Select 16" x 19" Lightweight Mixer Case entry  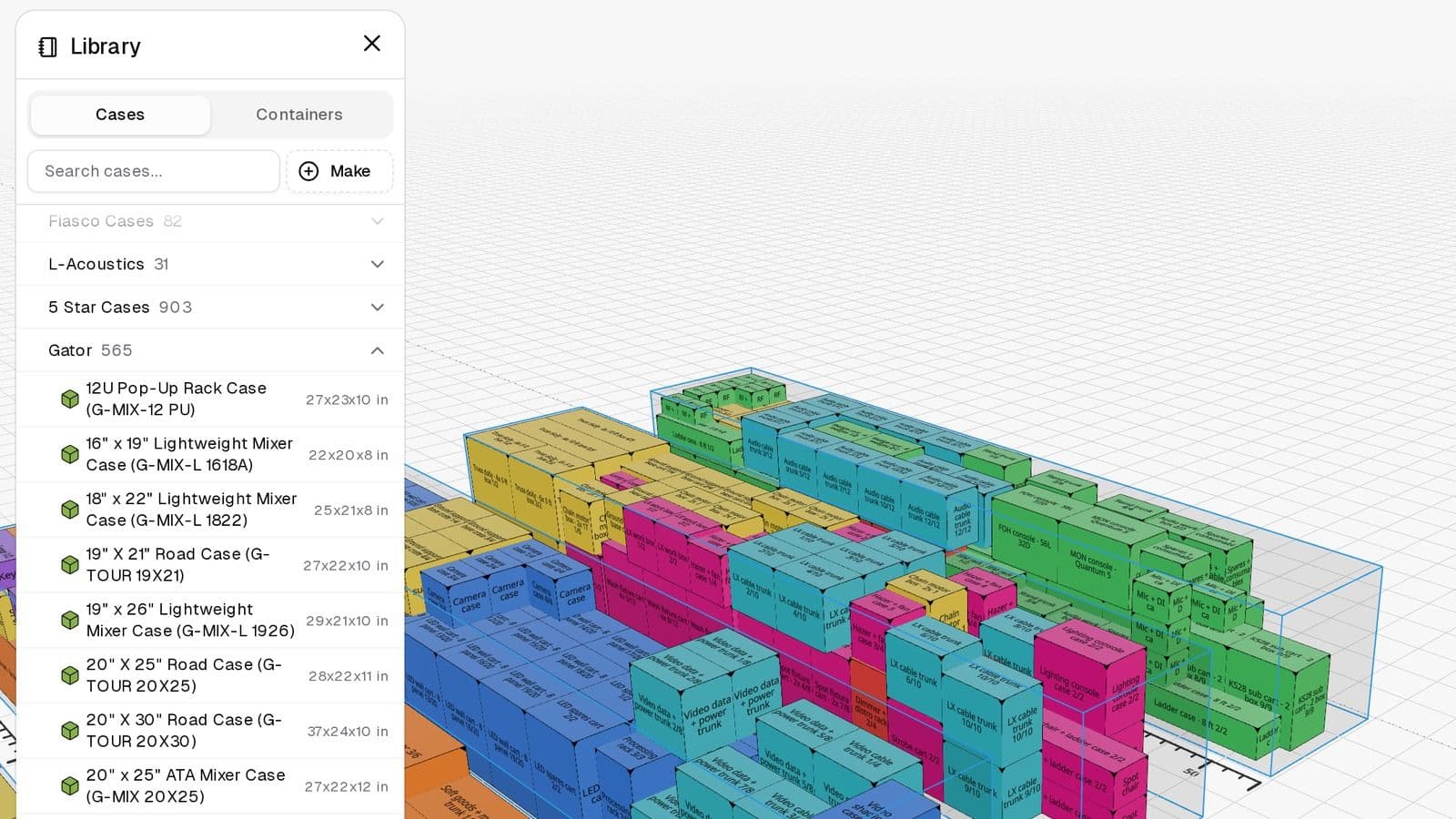point(210,454)
